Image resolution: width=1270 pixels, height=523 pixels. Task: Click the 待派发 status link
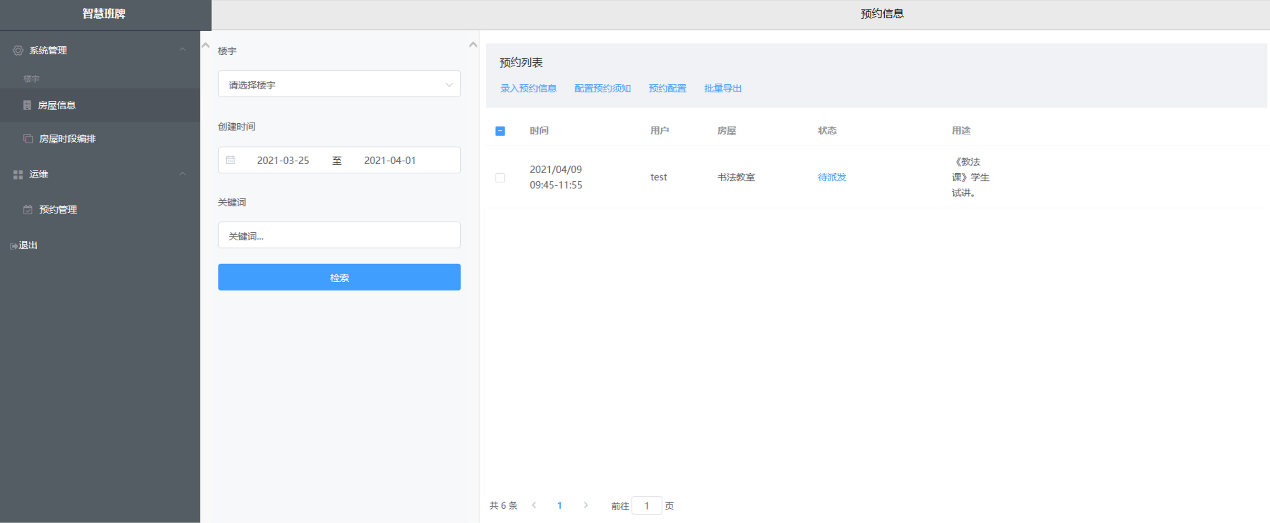[832, 177]
